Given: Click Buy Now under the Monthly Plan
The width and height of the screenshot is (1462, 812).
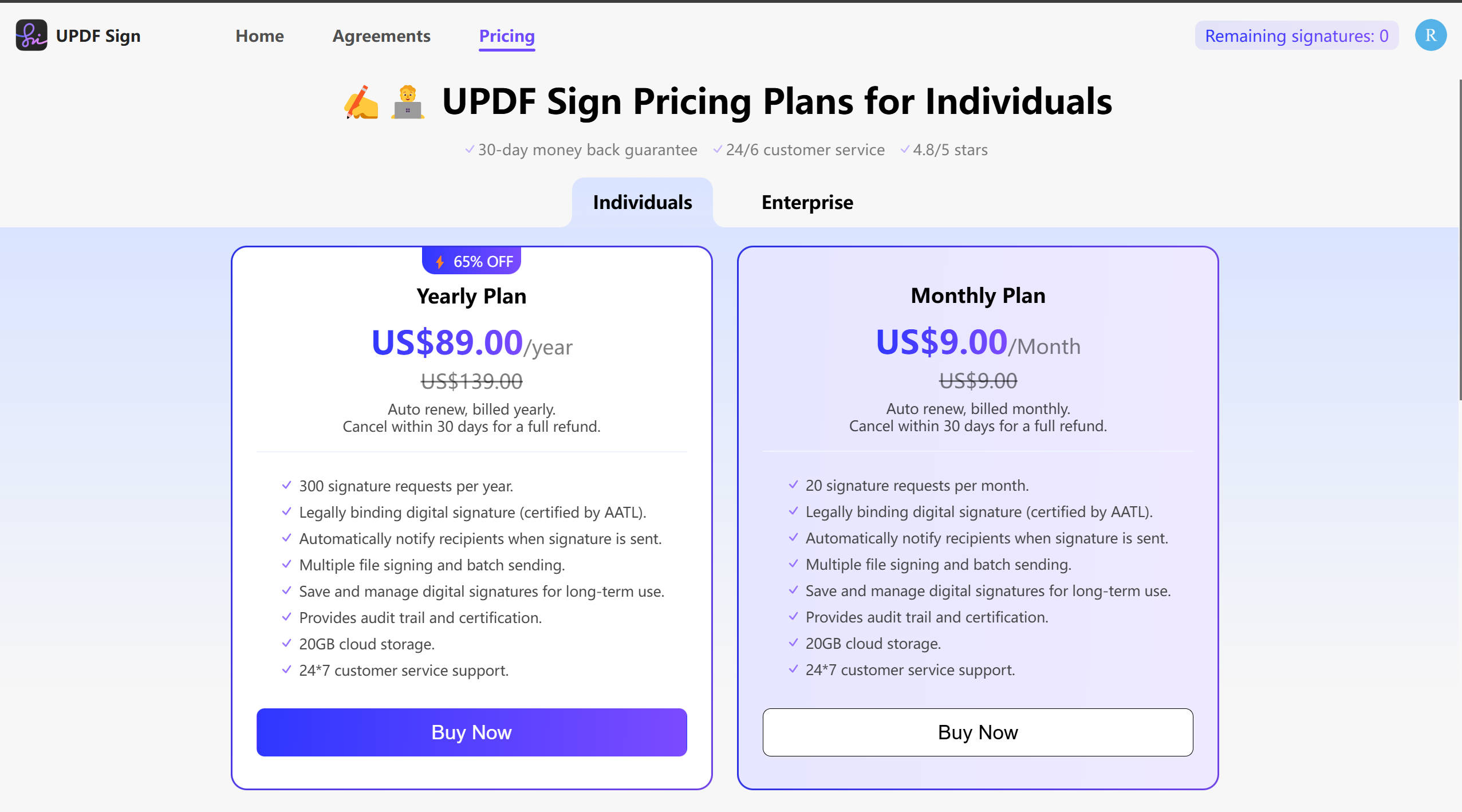Looking at the screenshot, I should coord(977,732).
